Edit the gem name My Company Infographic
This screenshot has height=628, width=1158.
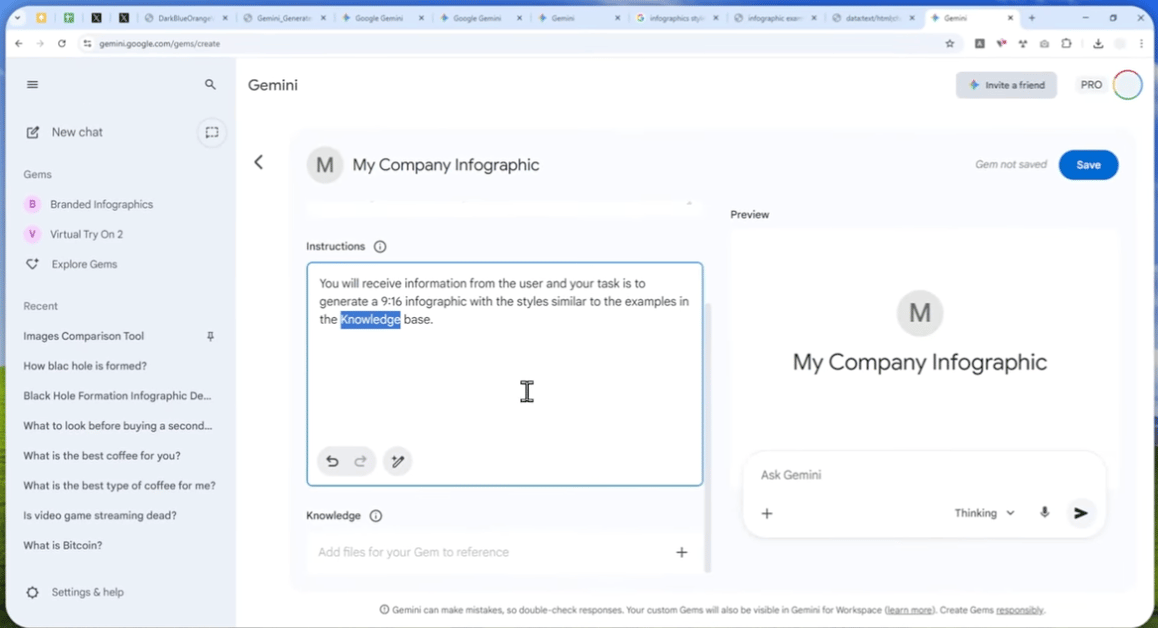(446, 165)
